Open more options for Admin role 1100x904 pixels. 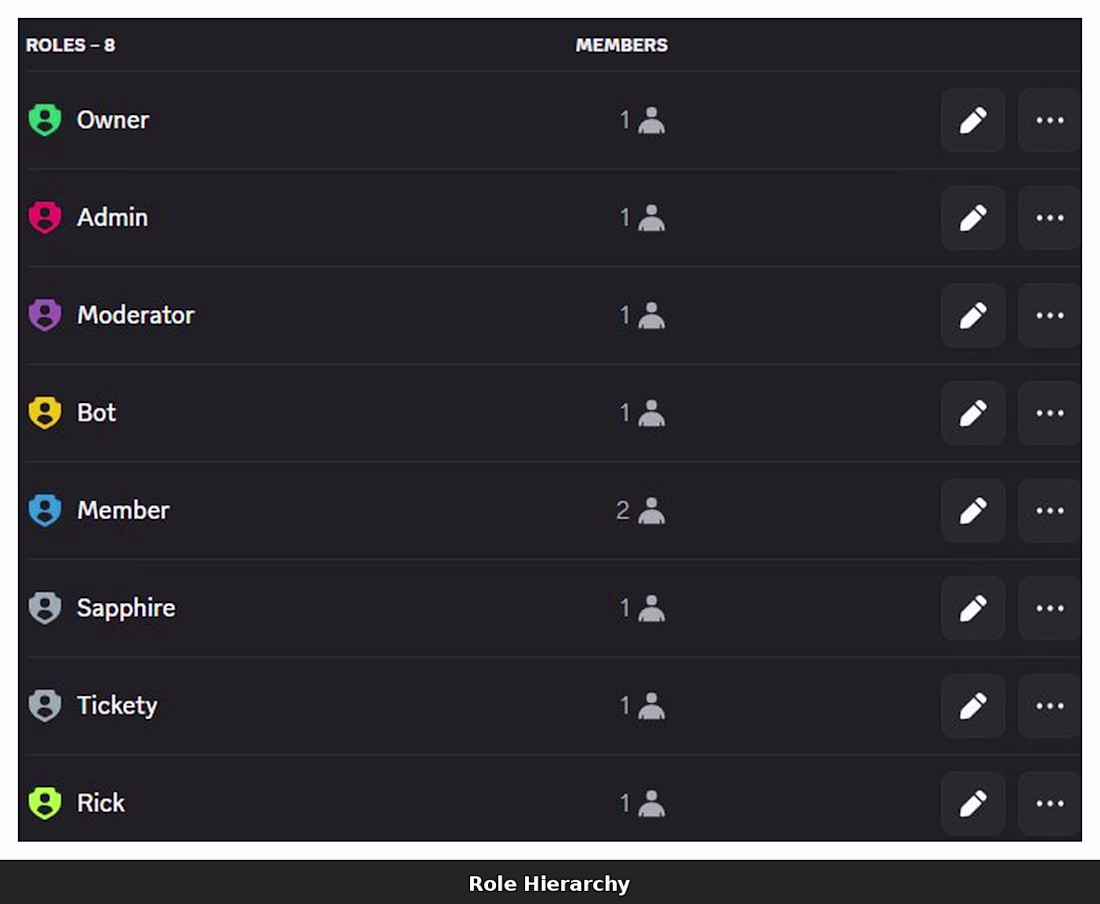1049,218
